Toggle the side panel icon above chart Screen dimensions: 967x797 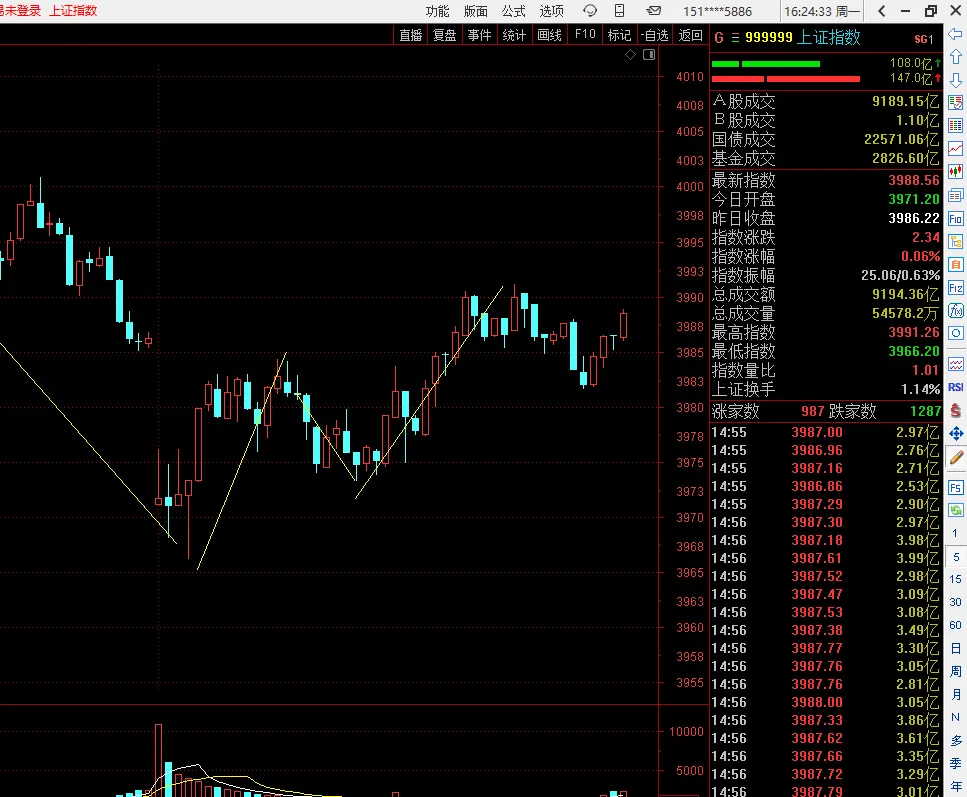(x=649, y=55)
